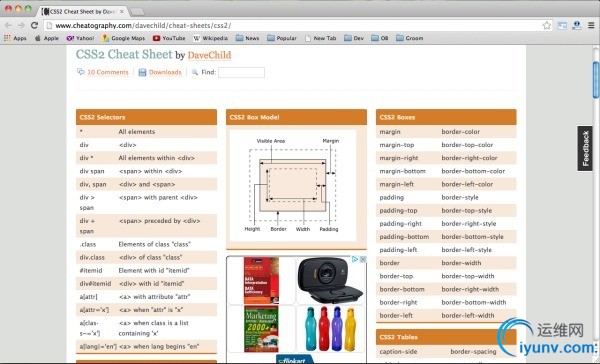Click the Downloads floppy disk icon
This screenshot has height=364, width=600.
(142, 72)
